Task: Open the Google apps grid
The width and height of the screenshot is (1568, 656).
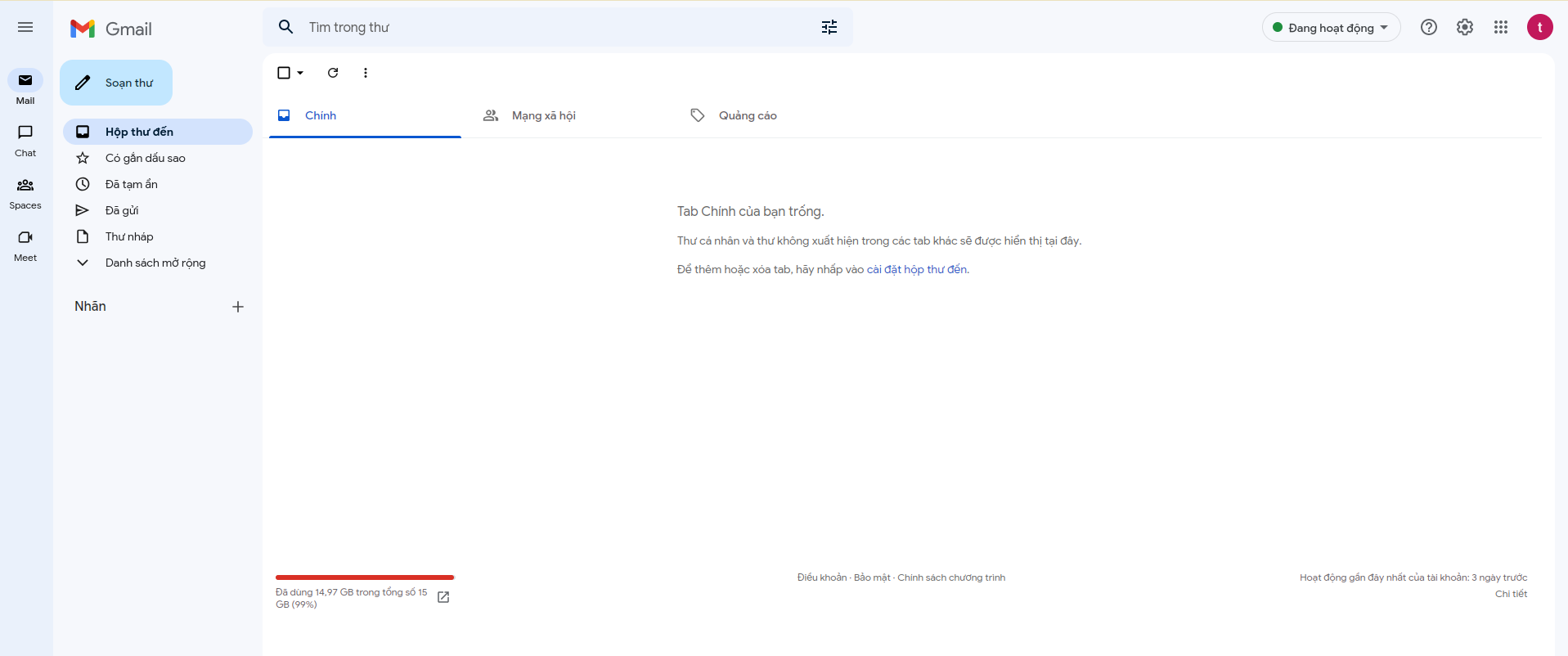Action: [1501, 28]
